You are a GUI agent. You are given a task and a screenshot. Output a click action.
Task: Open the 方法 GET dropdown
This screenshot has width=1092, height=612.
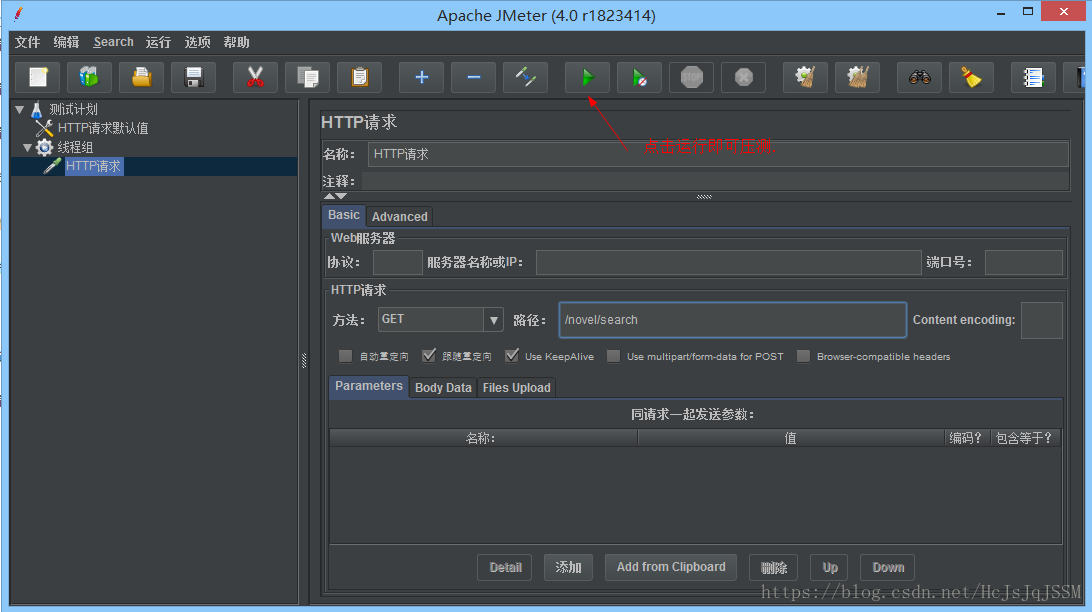[x=493, y=320]
